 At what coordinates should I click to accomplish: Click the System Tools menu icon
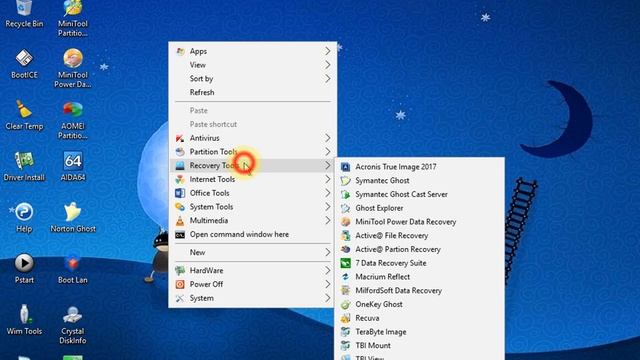point(180,207)
